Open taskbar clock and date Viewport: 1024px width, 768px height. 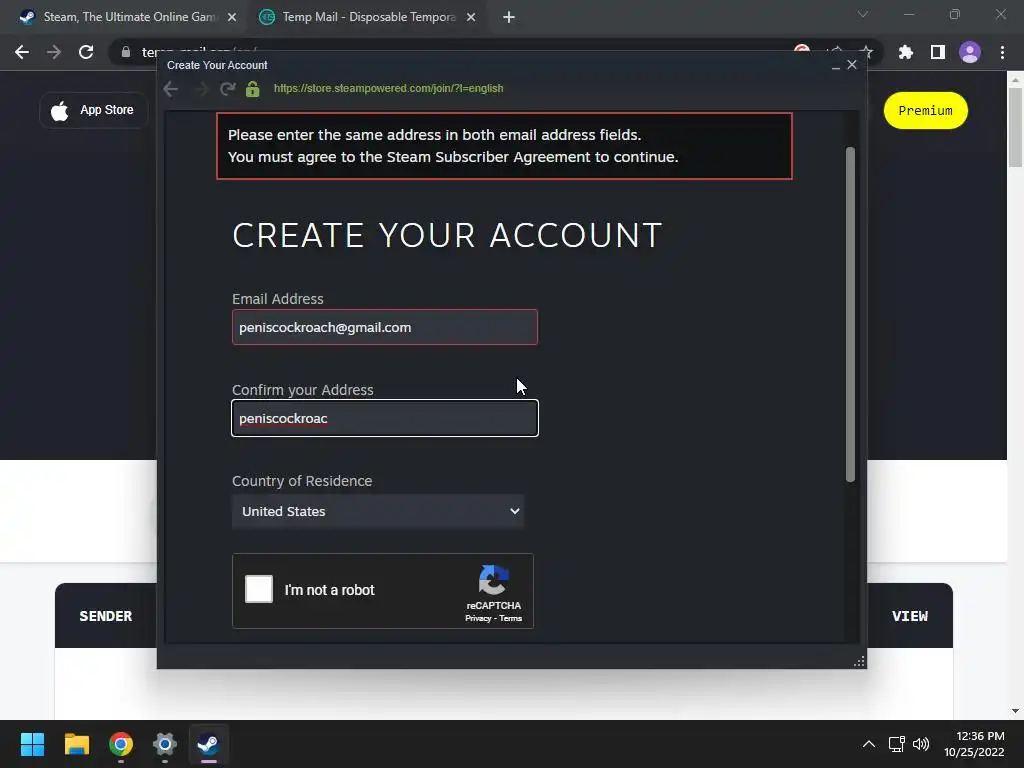click(x=974, y=744)
